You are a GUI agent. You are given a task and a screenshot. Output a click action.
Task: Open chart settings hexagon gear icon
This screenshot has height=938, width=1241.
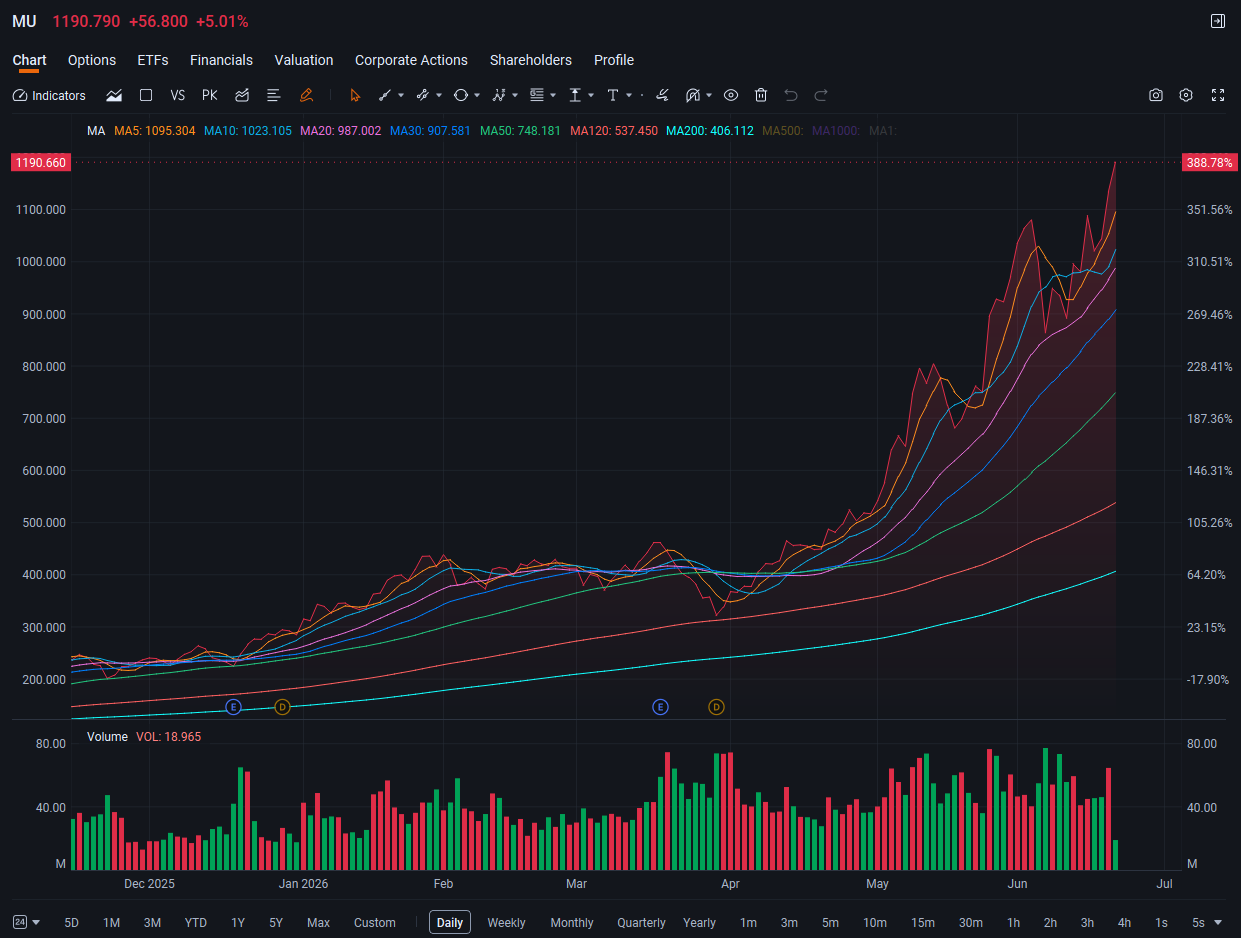tap(1186, 95)
